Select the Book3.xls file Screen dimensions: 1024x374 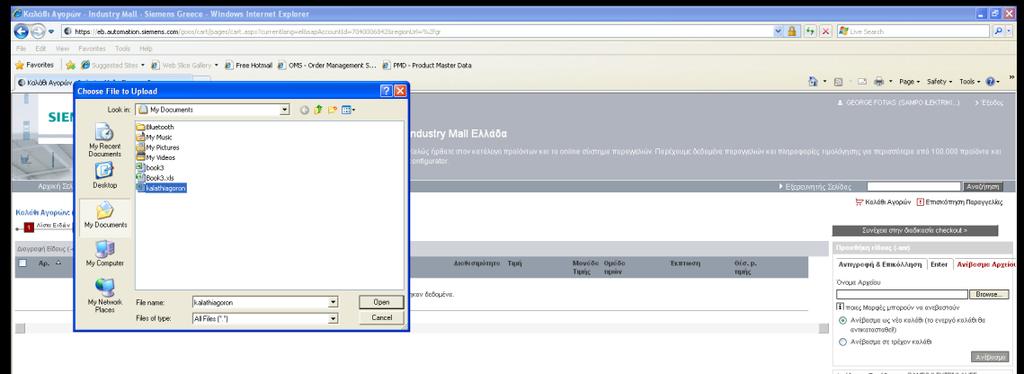pyautogui.click(x=155, y=178)
